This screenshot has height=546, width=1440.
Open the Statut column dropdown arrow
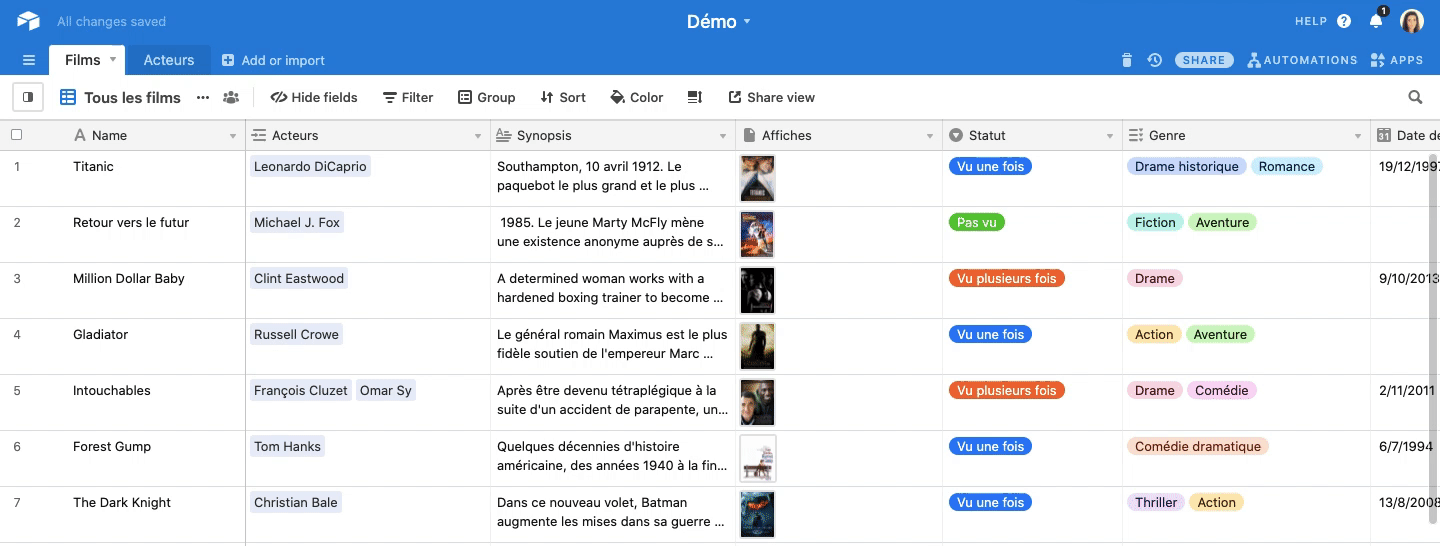click(x=1110, y=136)
